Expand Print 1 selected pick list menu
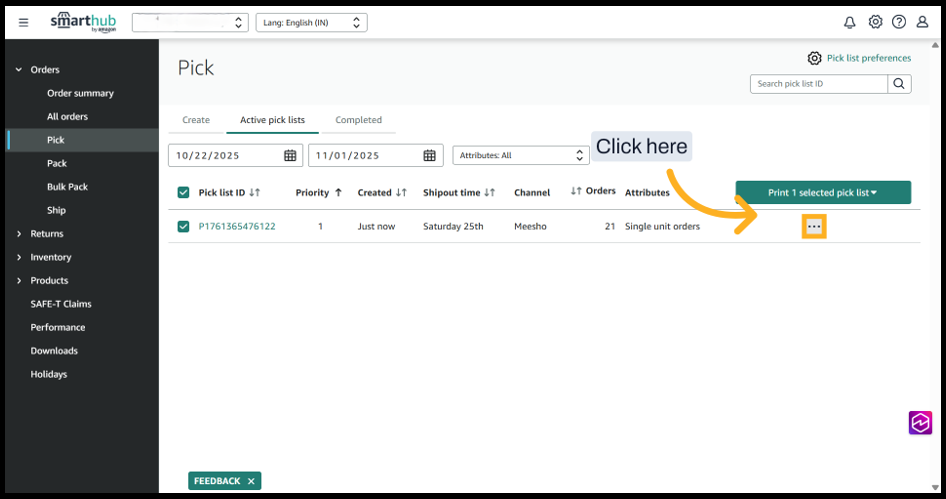The width and height of the screenshot is (946, 499). point(822,192)
